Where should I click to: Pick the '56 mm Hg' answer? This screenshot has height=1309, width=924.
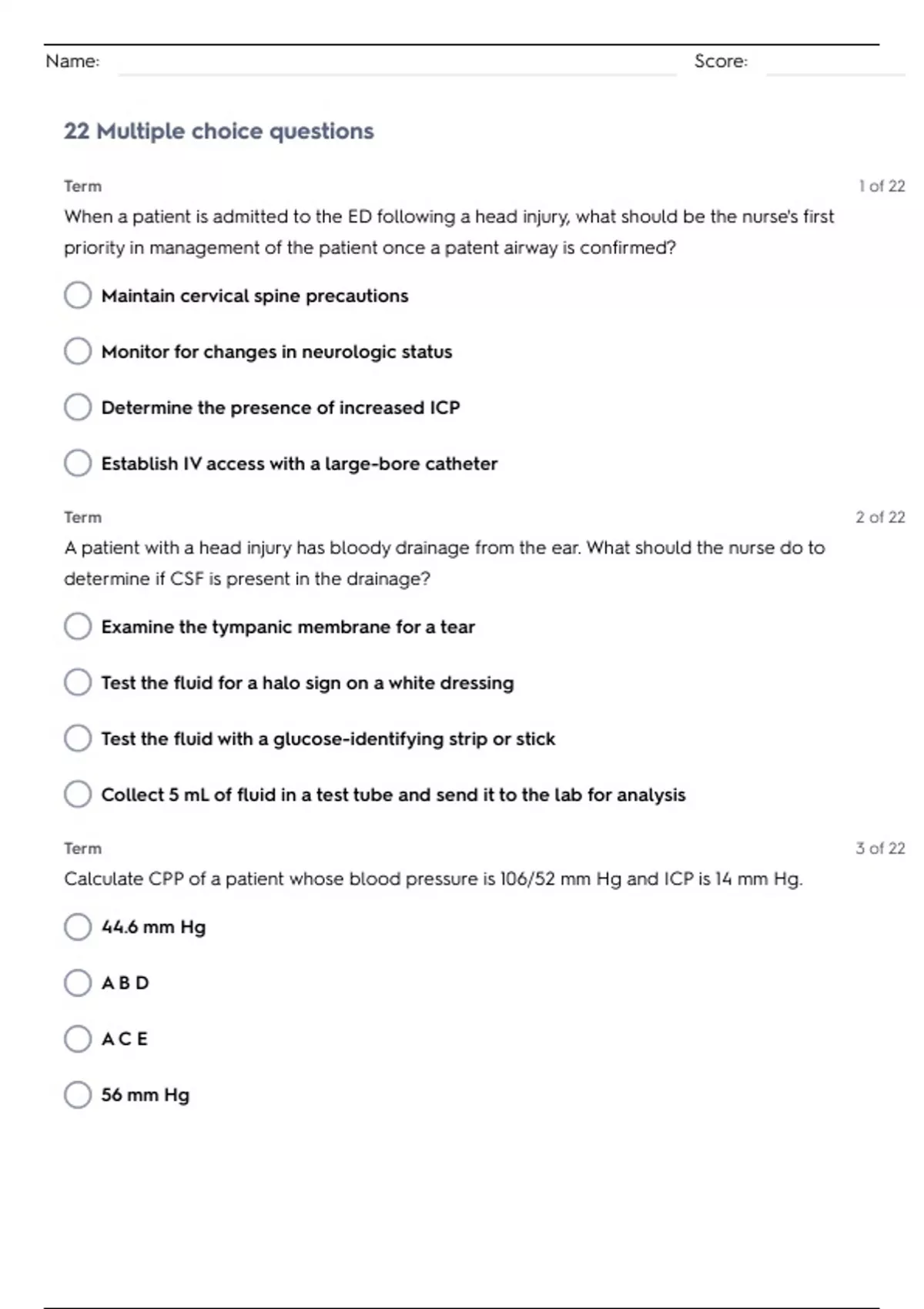[x=78, y=1094]
